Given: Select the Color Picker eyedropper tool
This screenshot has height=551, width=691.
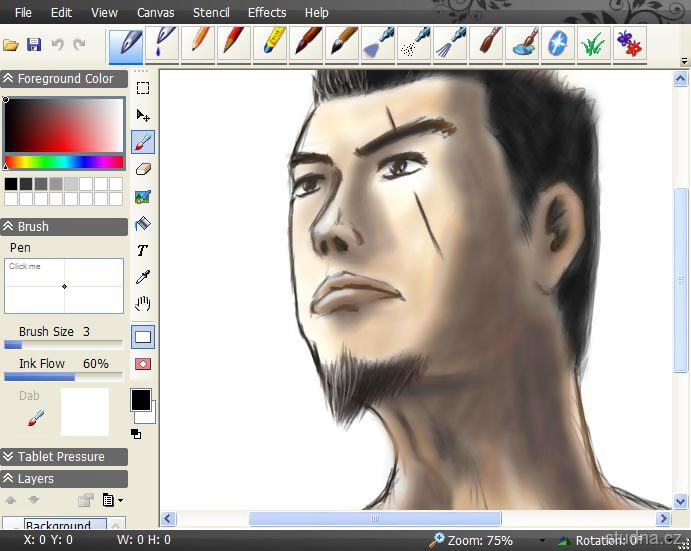Looking at the screenshot, I should (143, 277).
